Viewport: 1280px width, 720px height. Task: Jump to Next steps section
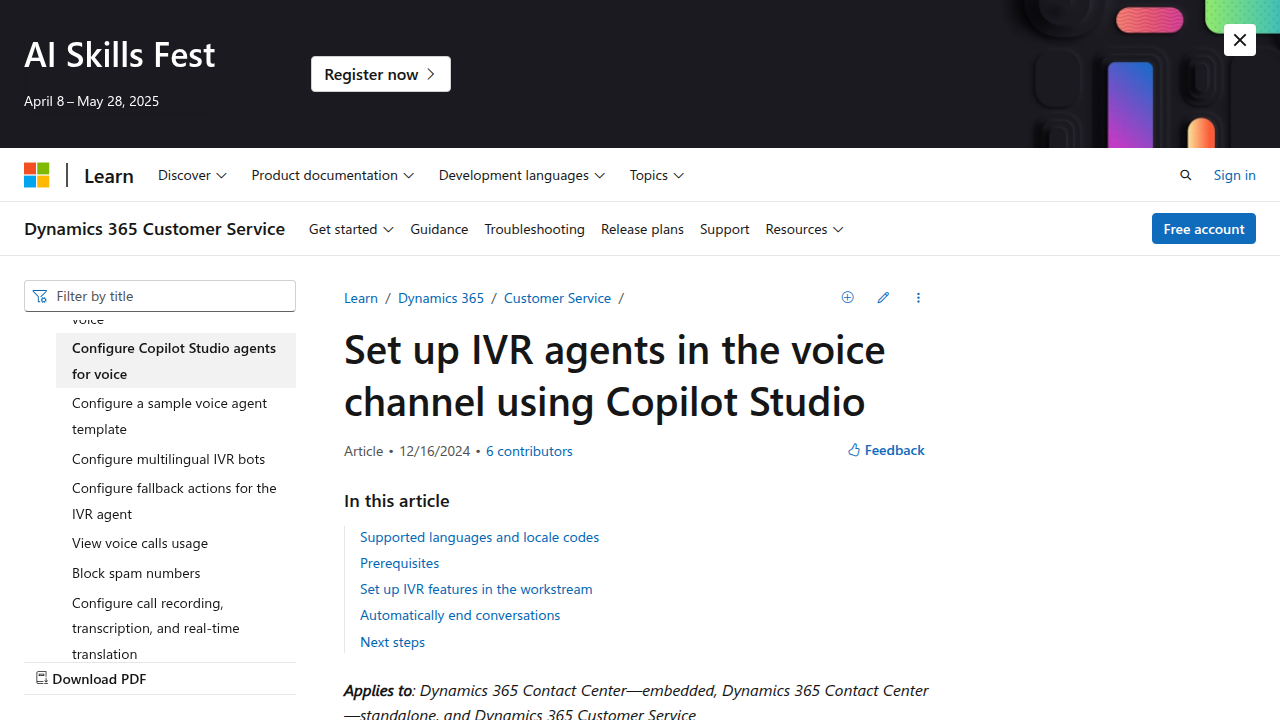[392, 642]
